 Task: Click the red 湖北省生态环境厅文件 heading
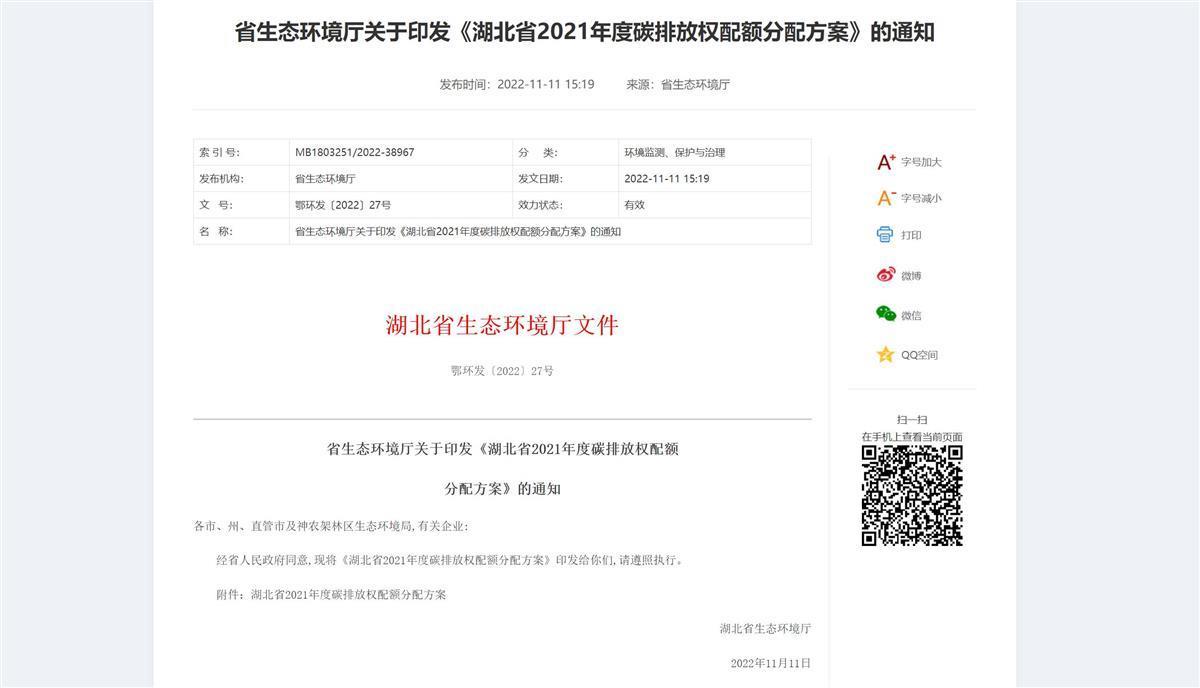pos(502,325)
